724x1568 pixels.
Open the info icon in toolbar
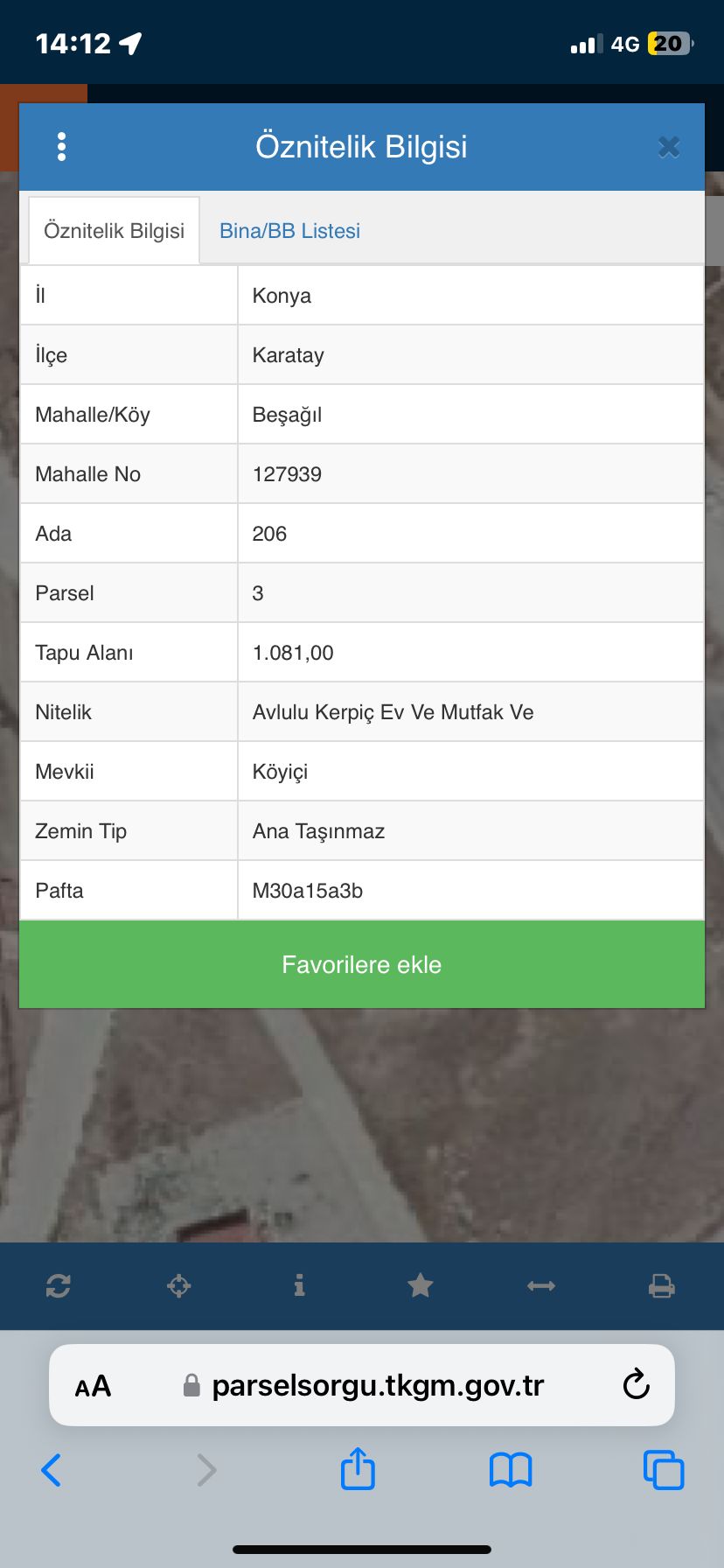tap(300, 1285)
